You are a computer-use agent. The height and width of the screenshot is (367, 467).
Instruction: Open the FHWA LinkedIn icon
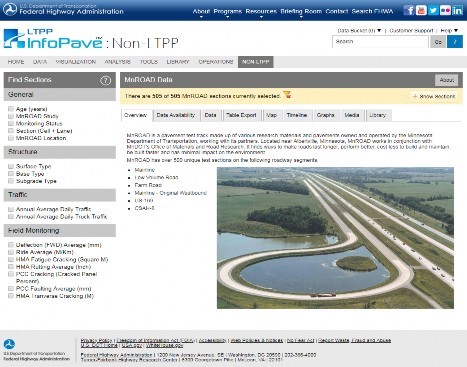tap(457, 10)
